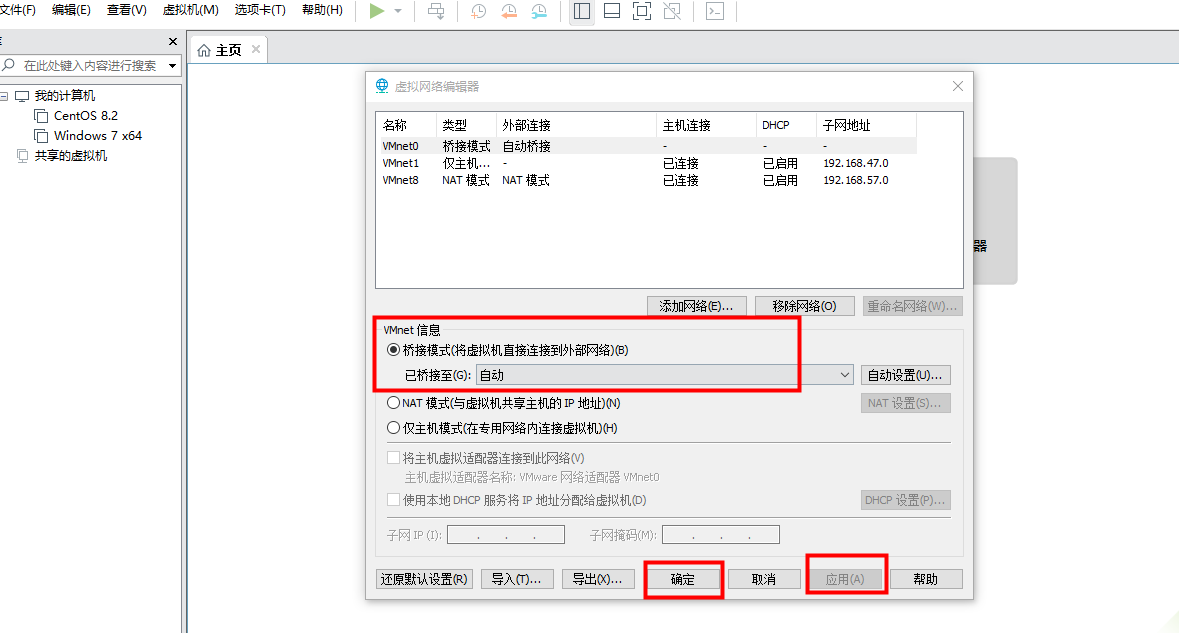Open the power options arrow beside play

[x=398, y=11]
